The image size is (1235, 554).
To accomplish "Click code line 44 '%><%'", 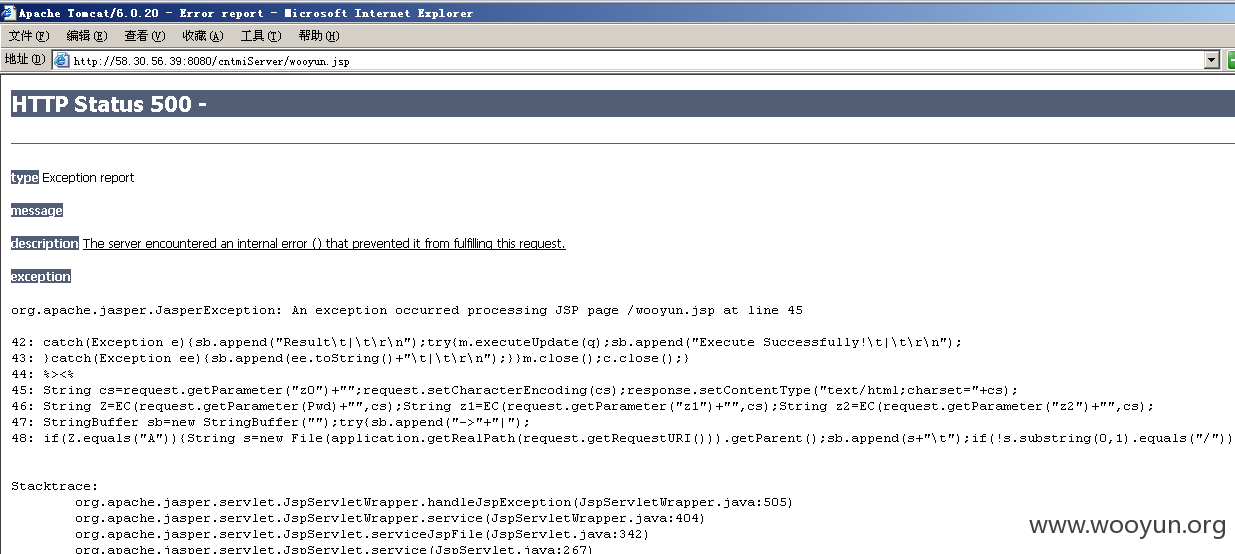I will (42, 374).
